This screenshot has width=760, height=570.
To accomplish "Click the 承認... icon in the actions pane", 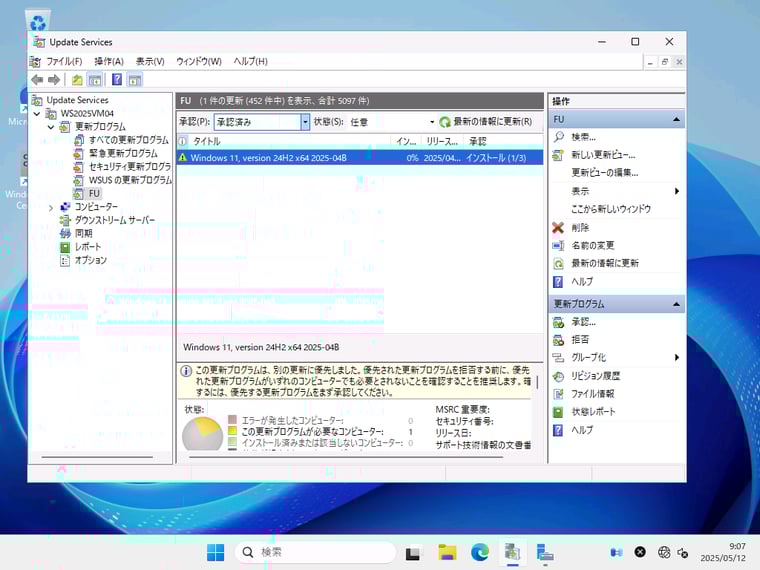I will (558, 322).
